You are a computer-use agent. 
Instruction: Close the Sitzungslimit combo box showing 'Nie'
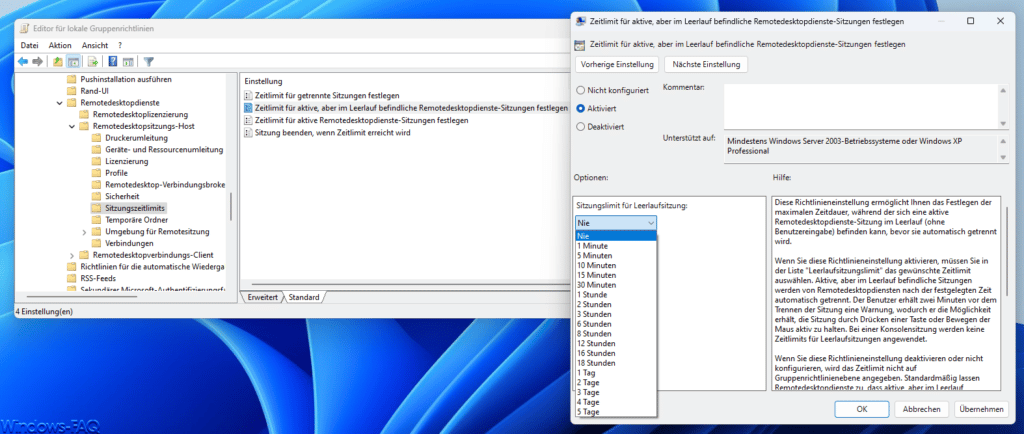pyautogui.click(x=616, y=223)
